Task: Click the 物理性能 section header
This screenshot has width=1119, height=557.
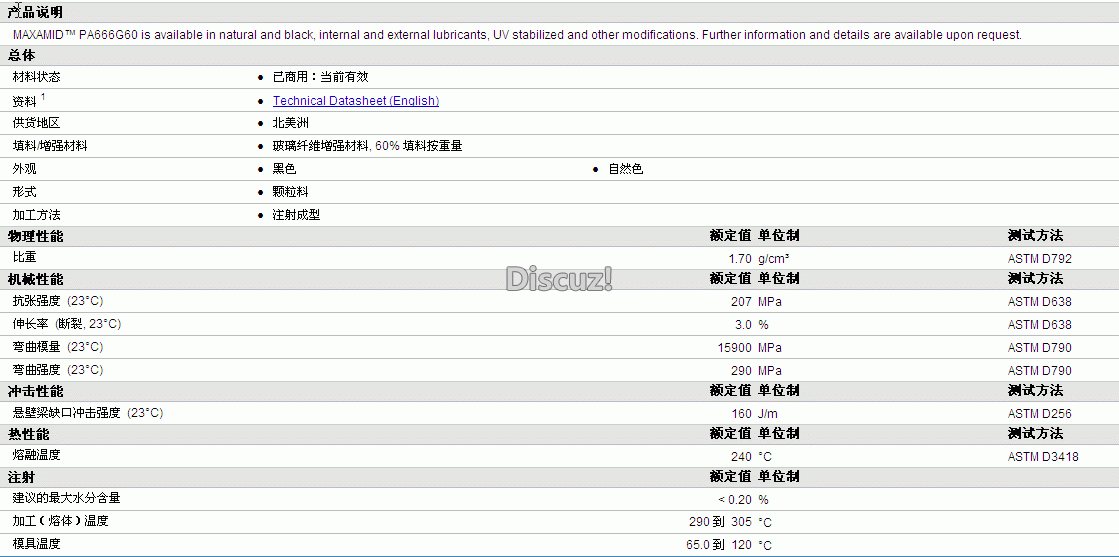Action: point(35,236)
